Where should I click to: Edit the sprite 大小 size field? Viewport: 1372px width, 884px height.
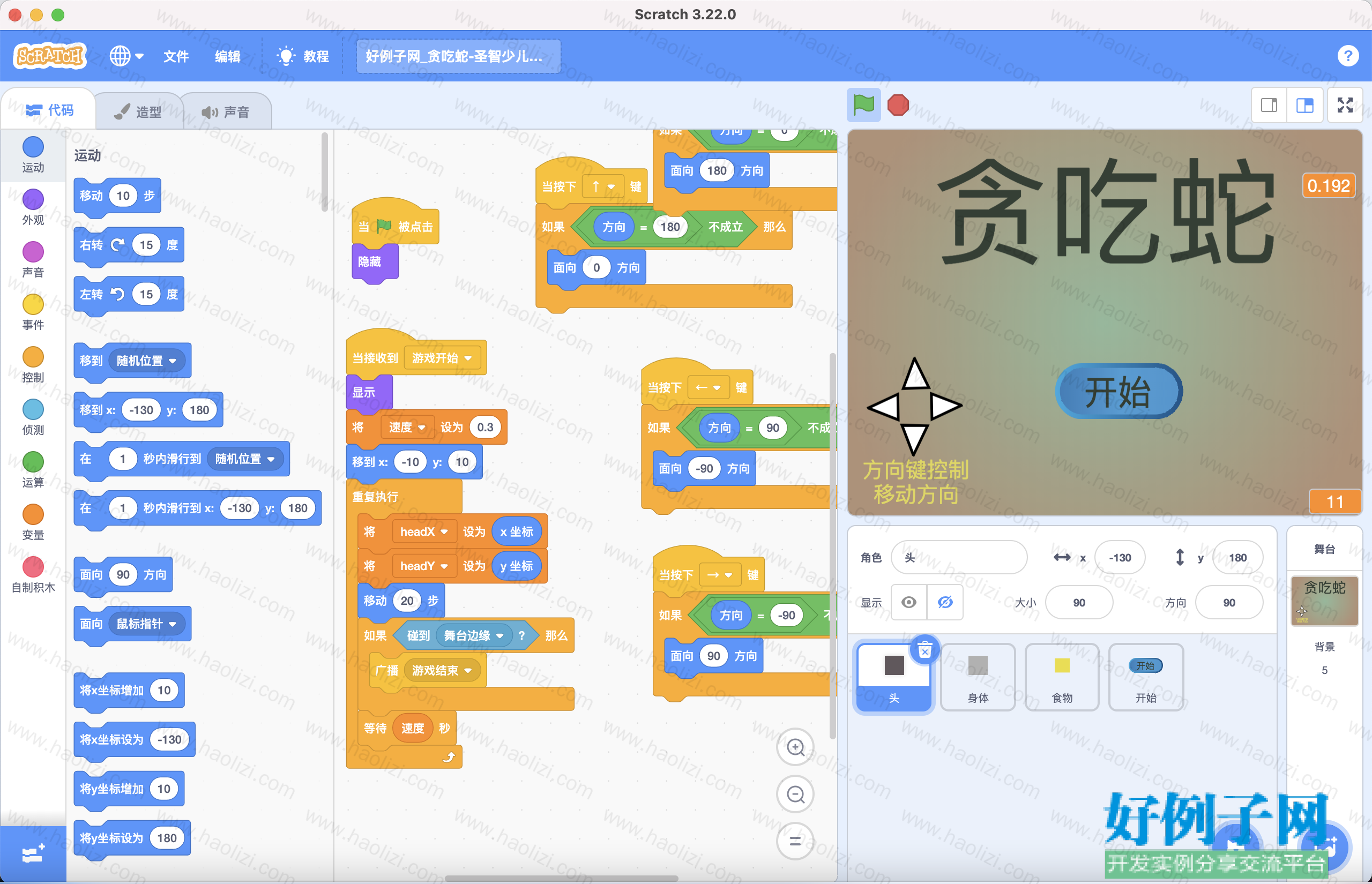(1079, 602)
